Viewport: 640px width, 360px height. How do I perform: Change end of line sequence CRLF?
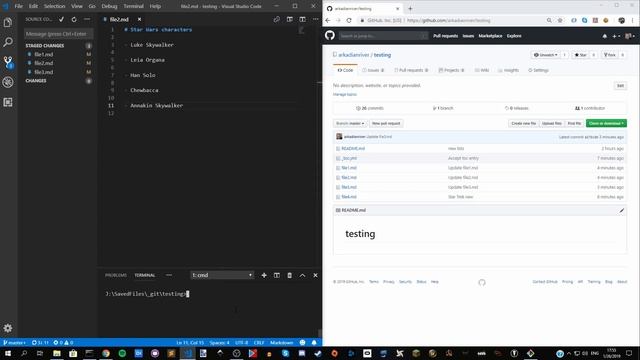click(x=259, y=342)
